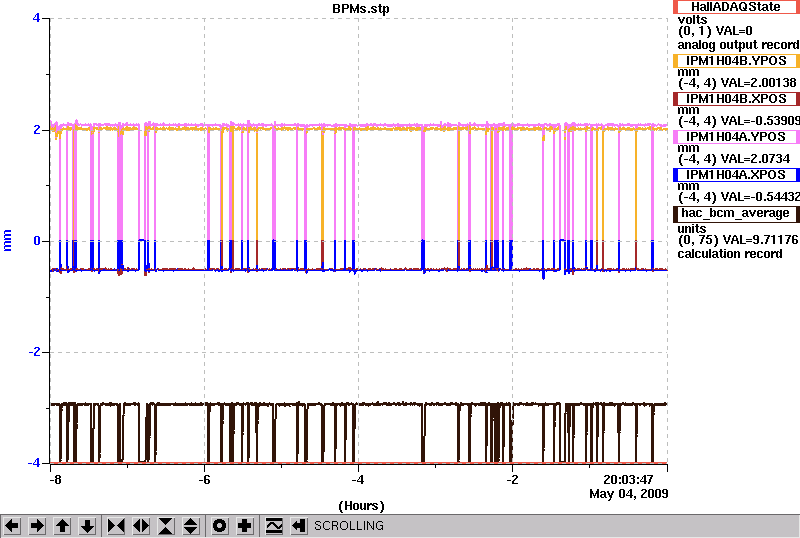Click the x-axis -2 hours tick label
800x538 pixels.
(x=512, y=480)
